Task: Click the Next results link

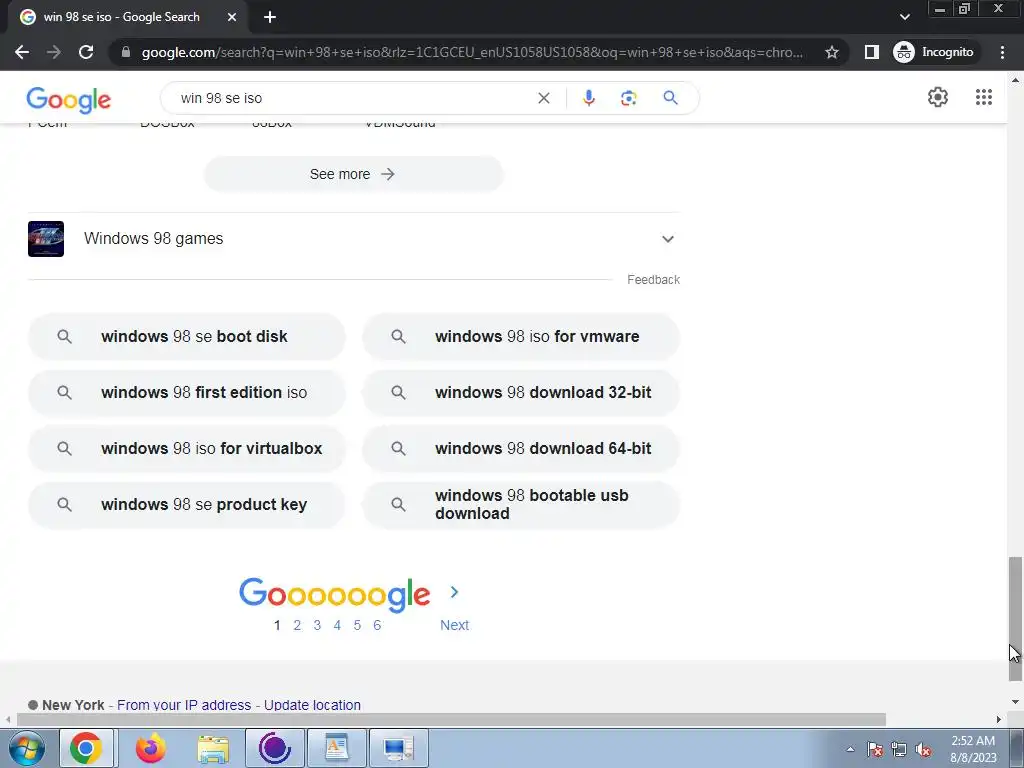Action: tap(455, 625)
